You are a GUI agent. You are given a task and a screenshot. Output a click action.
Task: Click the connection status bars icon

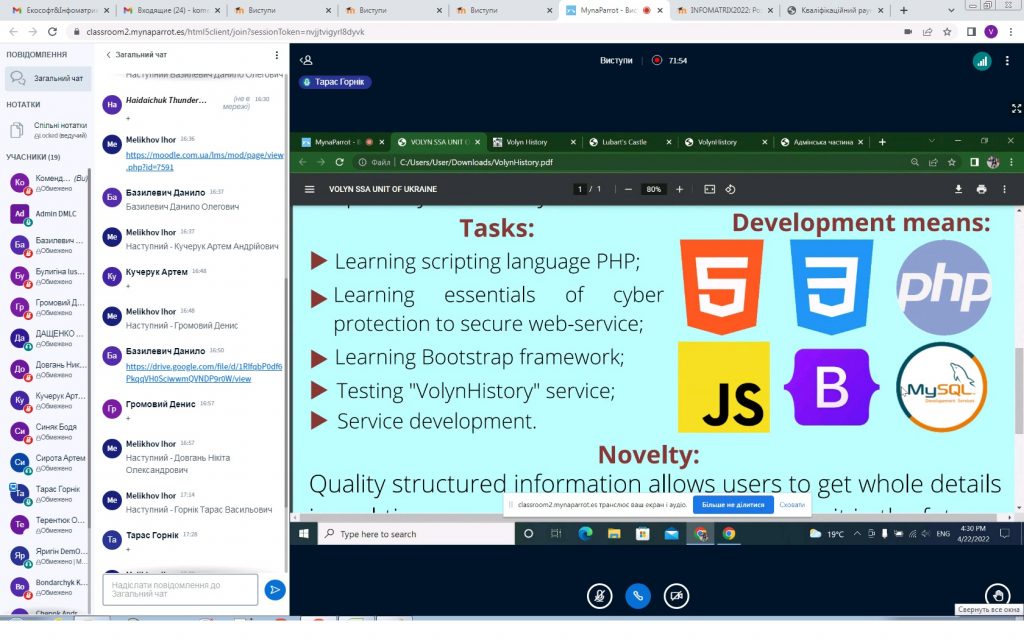(x=981, y=61)
